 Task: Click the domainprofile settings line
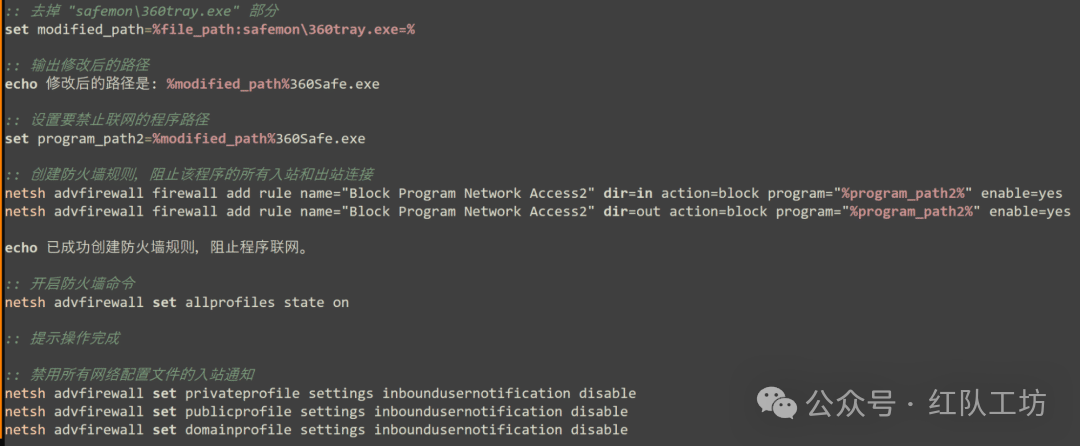[x=316, y=429]
